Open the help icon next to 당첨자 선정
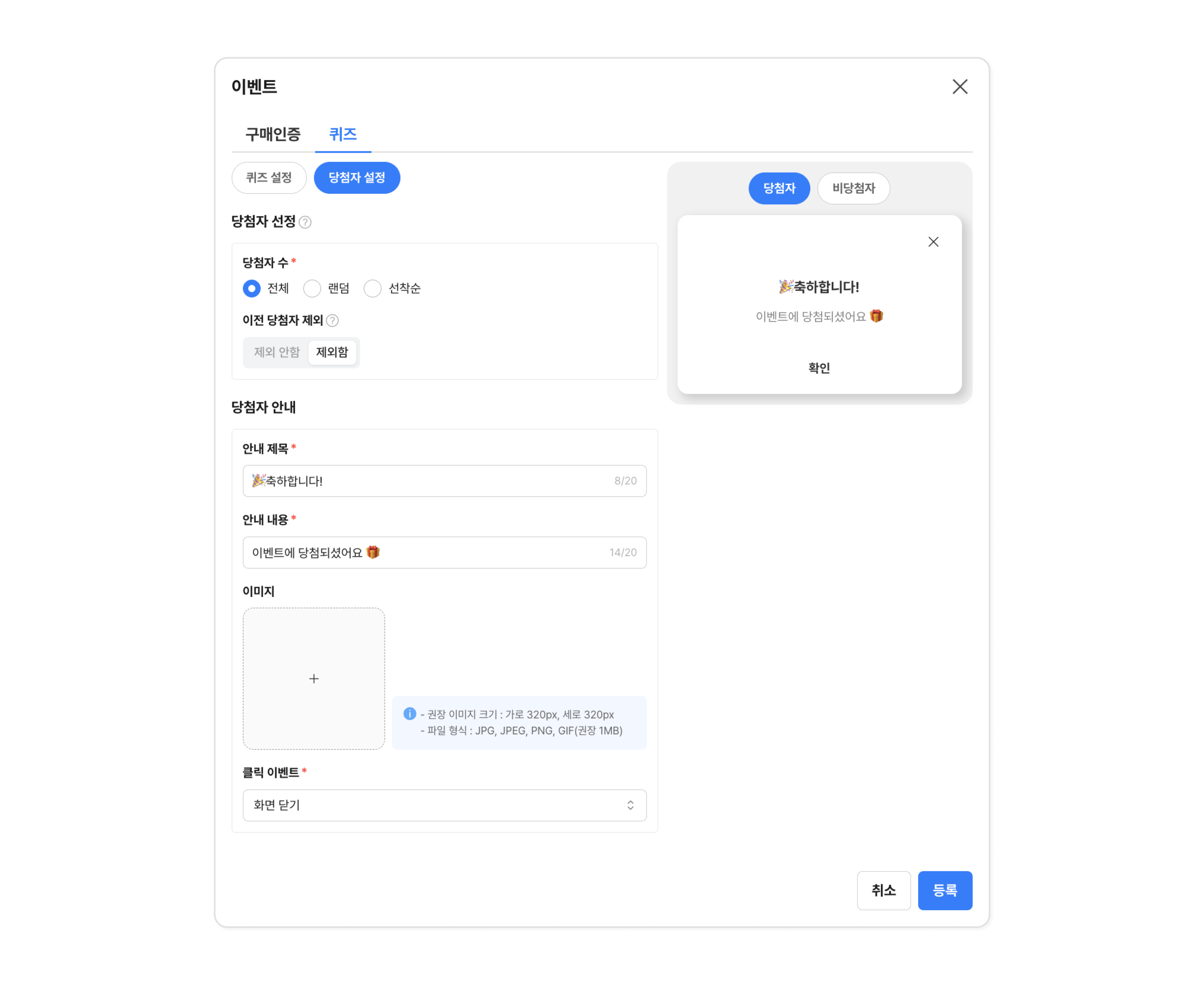 click(305, 222)
